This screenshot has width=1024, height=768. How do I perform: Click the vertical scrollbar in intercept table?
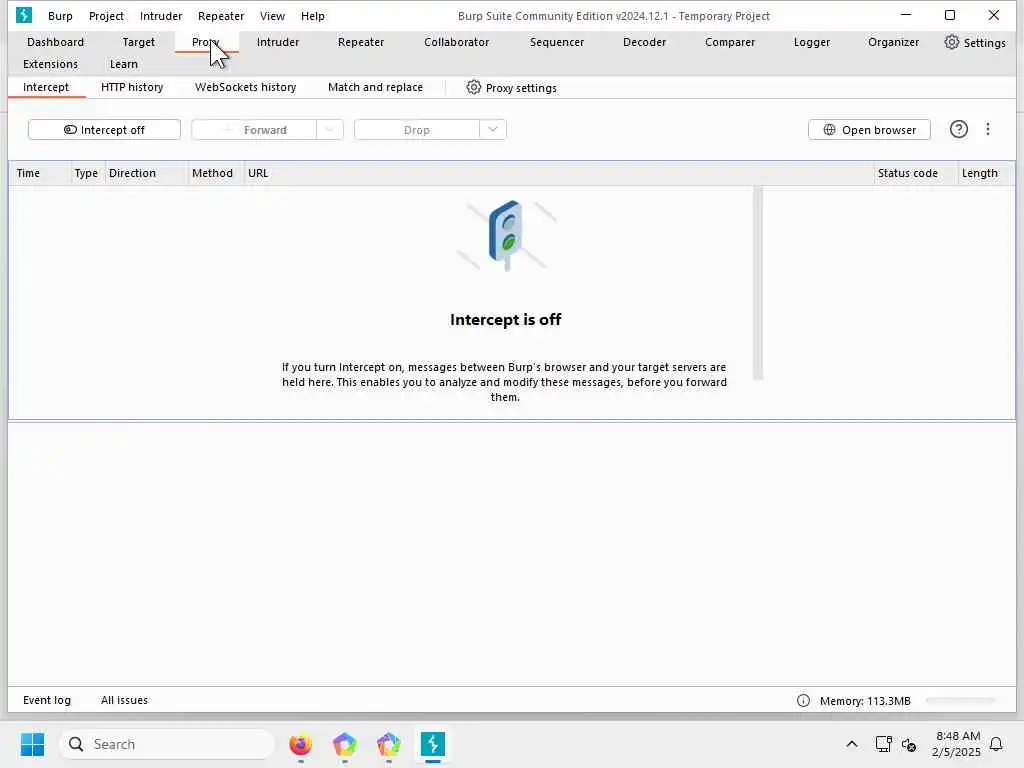(758, 282)
